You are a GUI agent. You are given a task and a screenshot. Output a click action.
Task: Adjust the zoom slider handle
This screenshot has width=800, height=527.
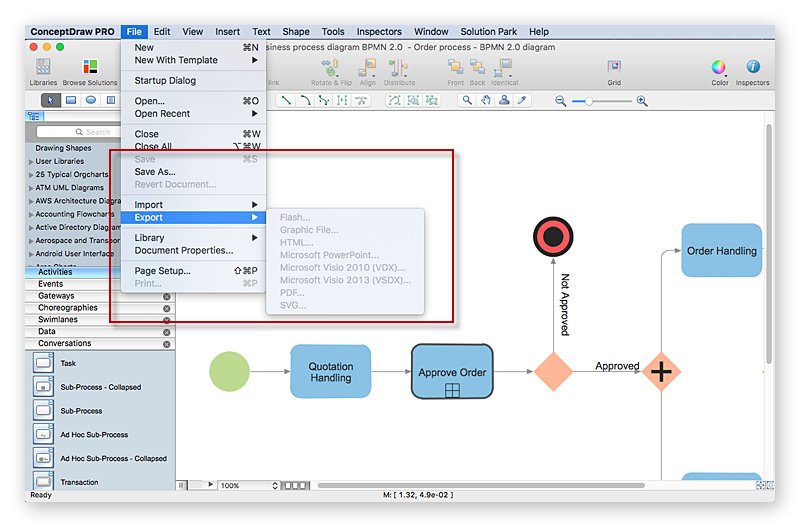coord(588,101)
